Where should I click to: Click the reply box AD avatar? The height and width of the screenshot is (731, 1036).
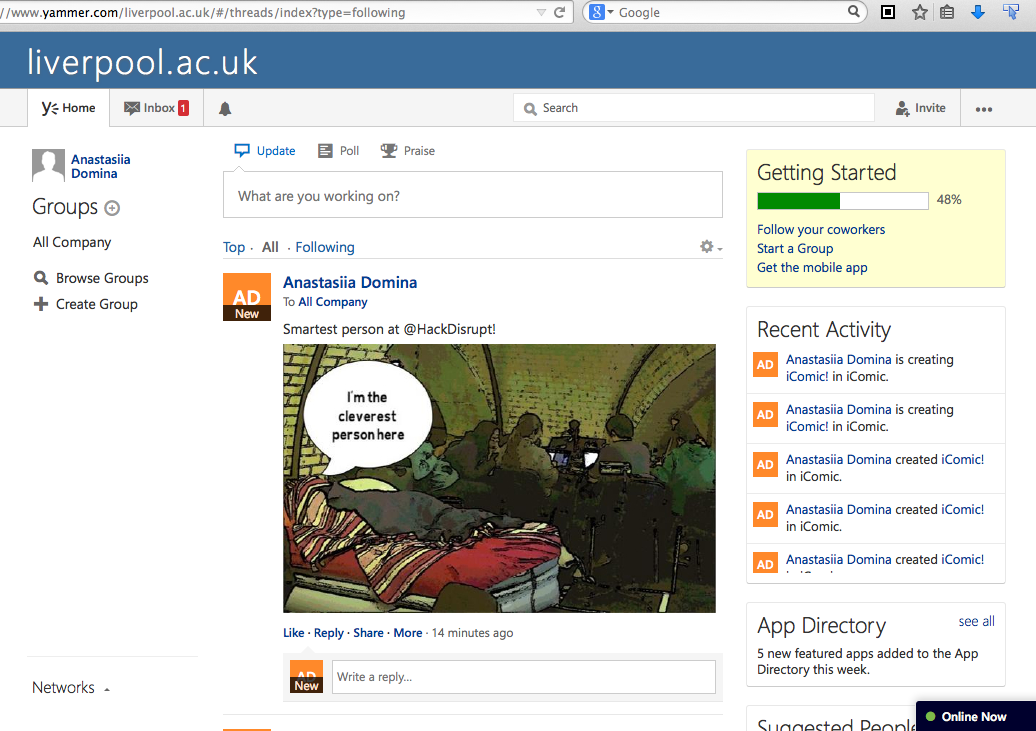pyautogui.click(x=306, y=676)
